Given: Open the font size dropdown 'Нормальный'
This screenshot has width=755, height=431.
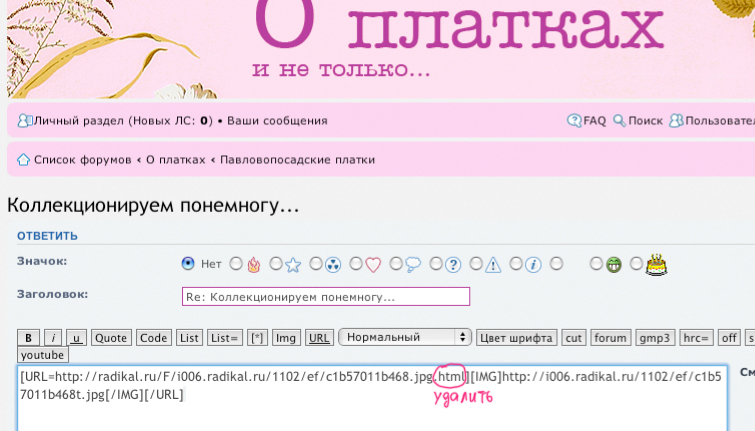Looking at the screenshot, I should point(405,338).
